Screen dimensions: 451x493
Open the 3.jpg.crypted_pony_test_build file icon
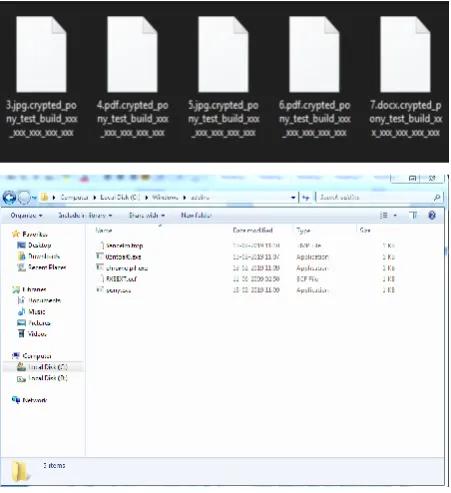pos(41,54)
